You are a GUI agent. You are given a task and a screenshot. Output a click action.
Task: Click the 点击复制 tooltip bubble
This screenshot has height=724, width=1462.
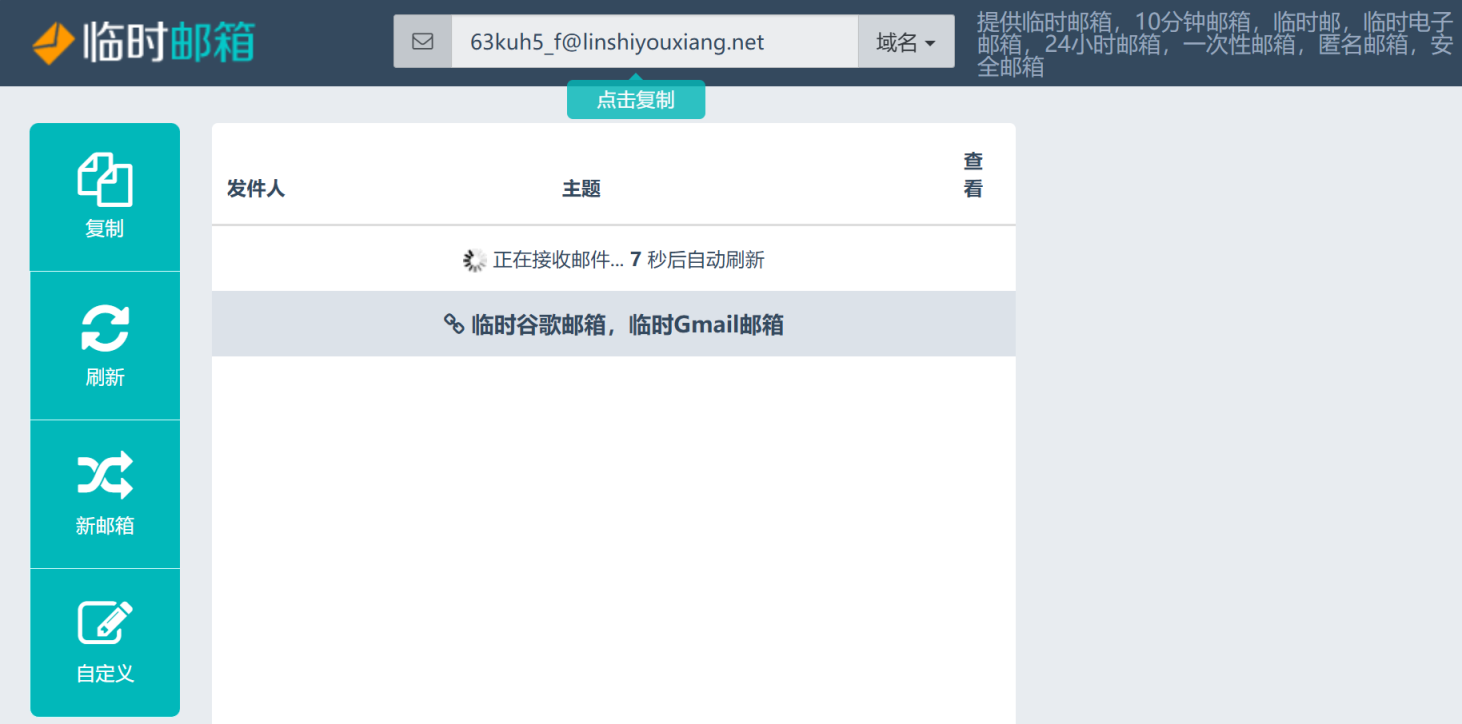[x=635, y=100]
